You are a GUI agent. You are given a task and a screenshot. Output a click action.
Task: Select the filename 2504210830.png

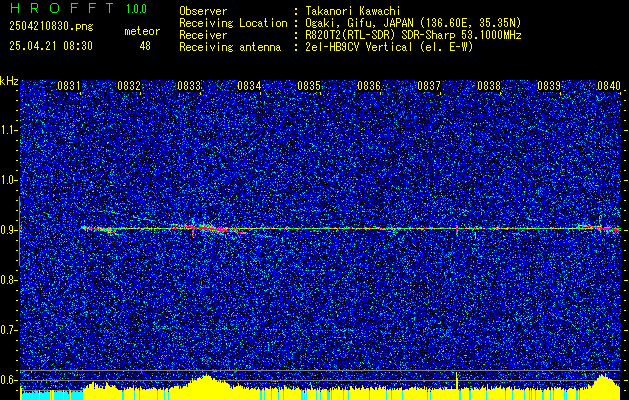pos(51,27)
